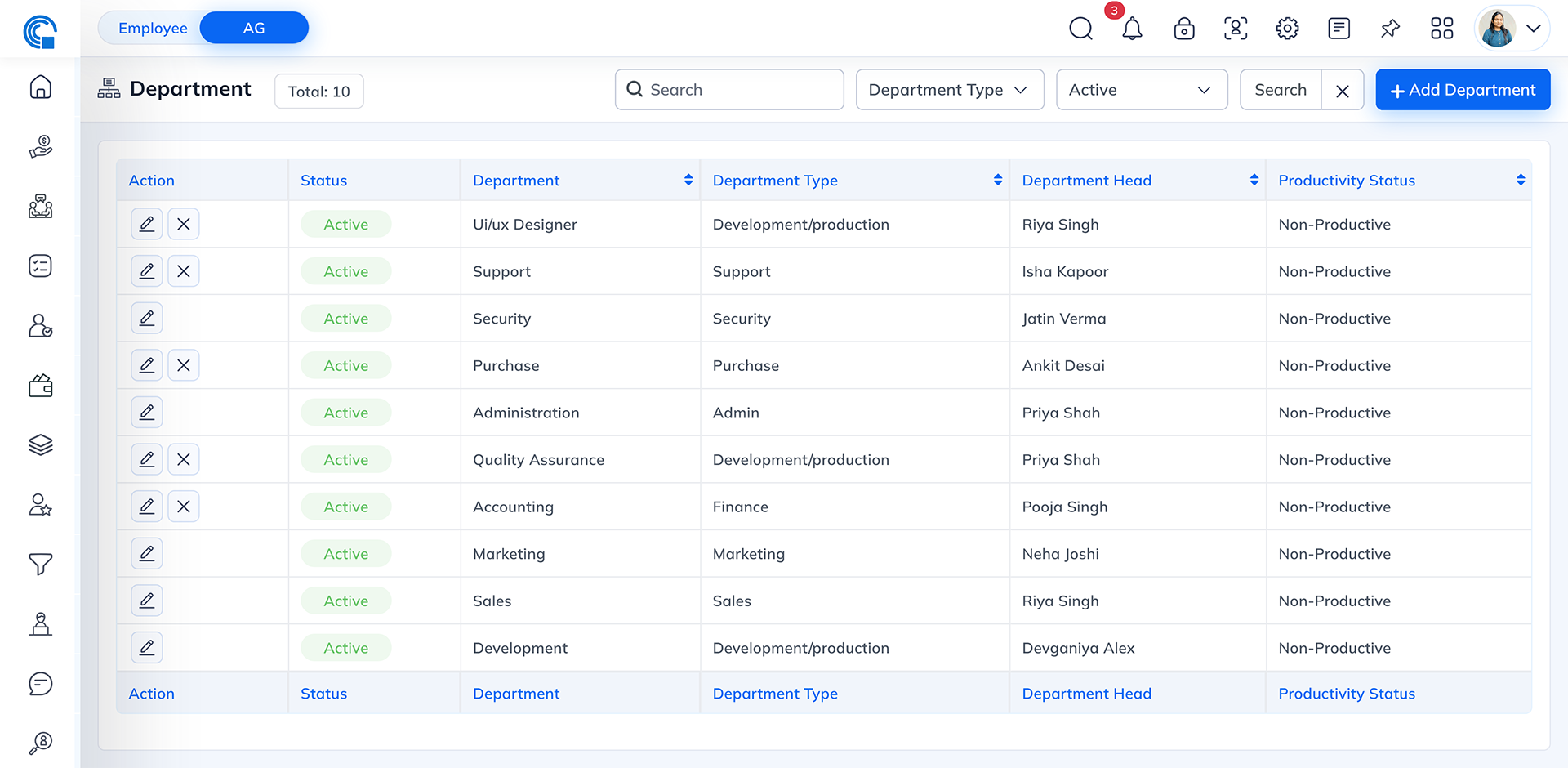
Task: Click the Add Department button
Action: pyautogui.click(x=1463, y=90)
